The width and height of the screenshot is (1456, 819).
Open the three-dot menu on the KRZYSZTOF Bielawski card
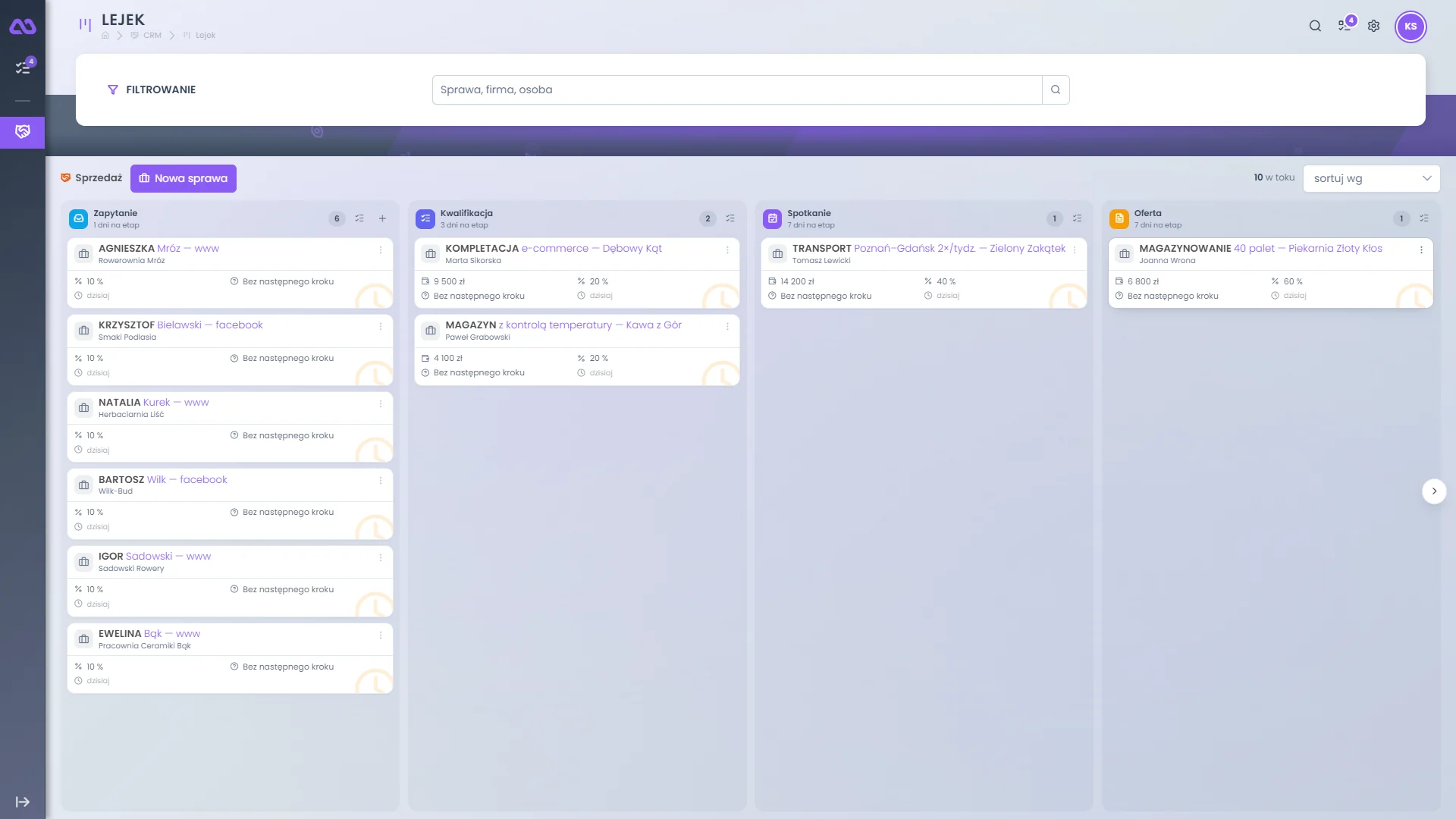[x=381, y=326]
